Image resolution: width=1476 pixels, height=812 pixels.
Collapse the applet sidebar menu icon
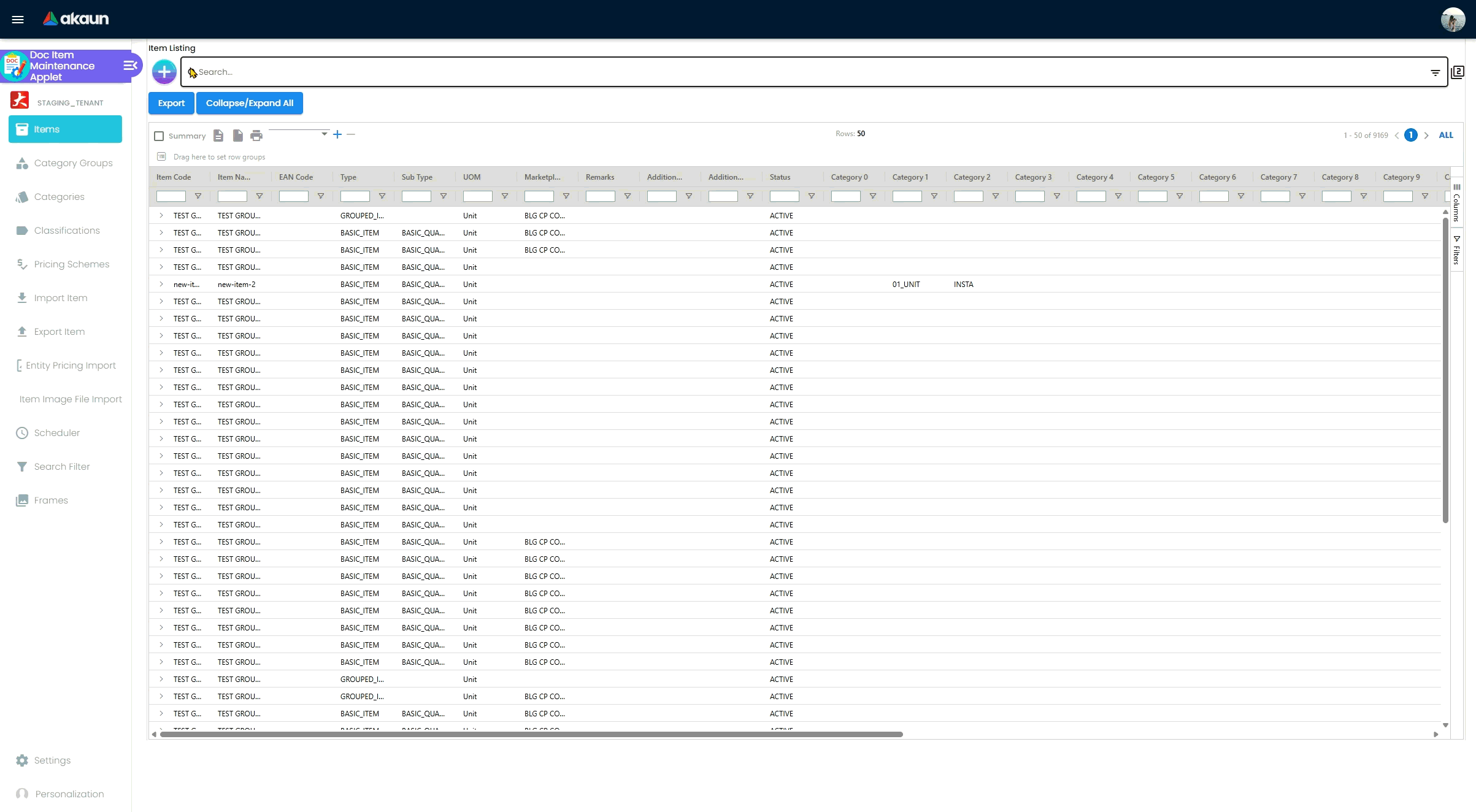click(130, 66)
